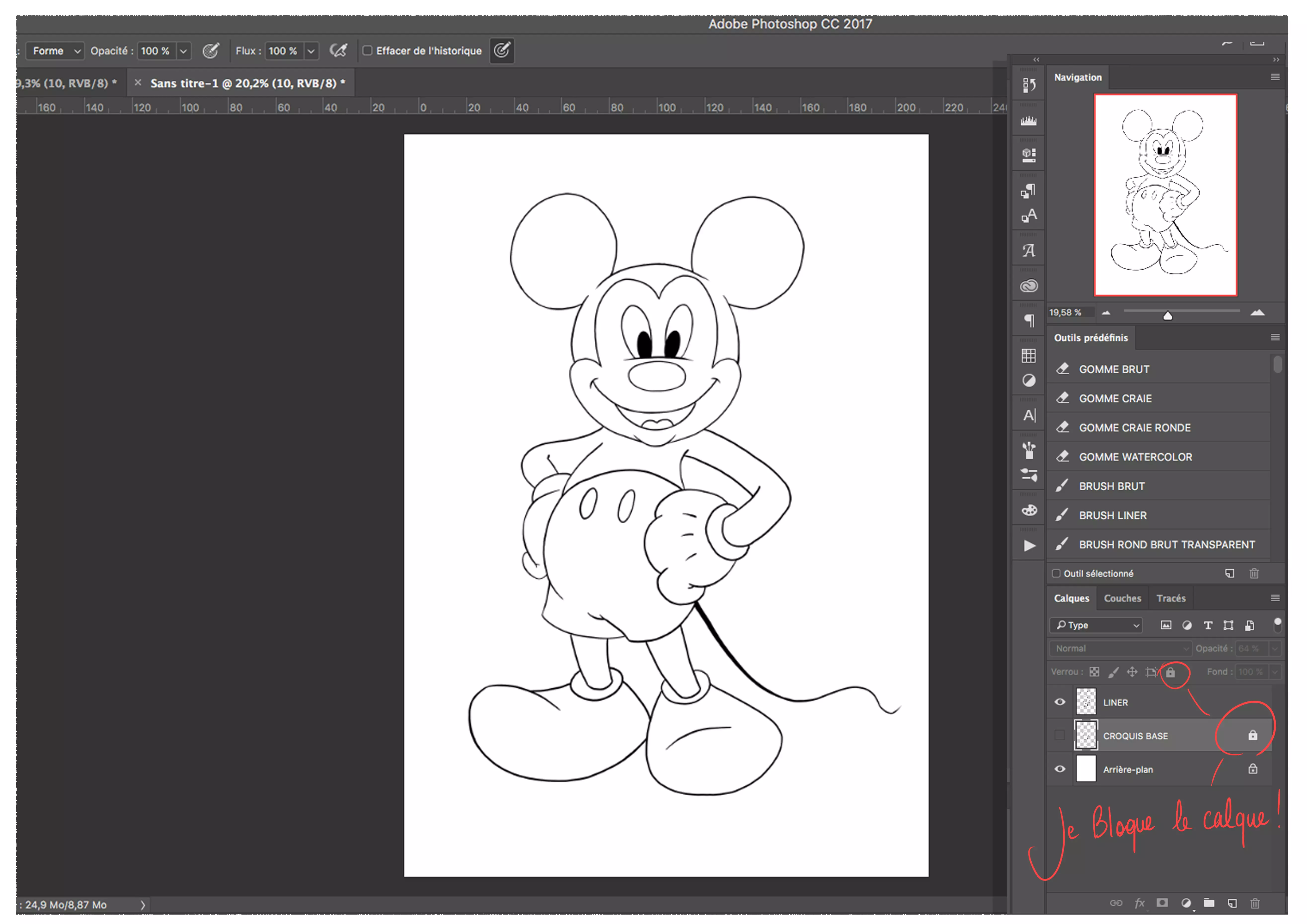This screenshot has height=924, width=1307.
Task: Switch to the Tracés tab
Action: tap(1171, 598)
